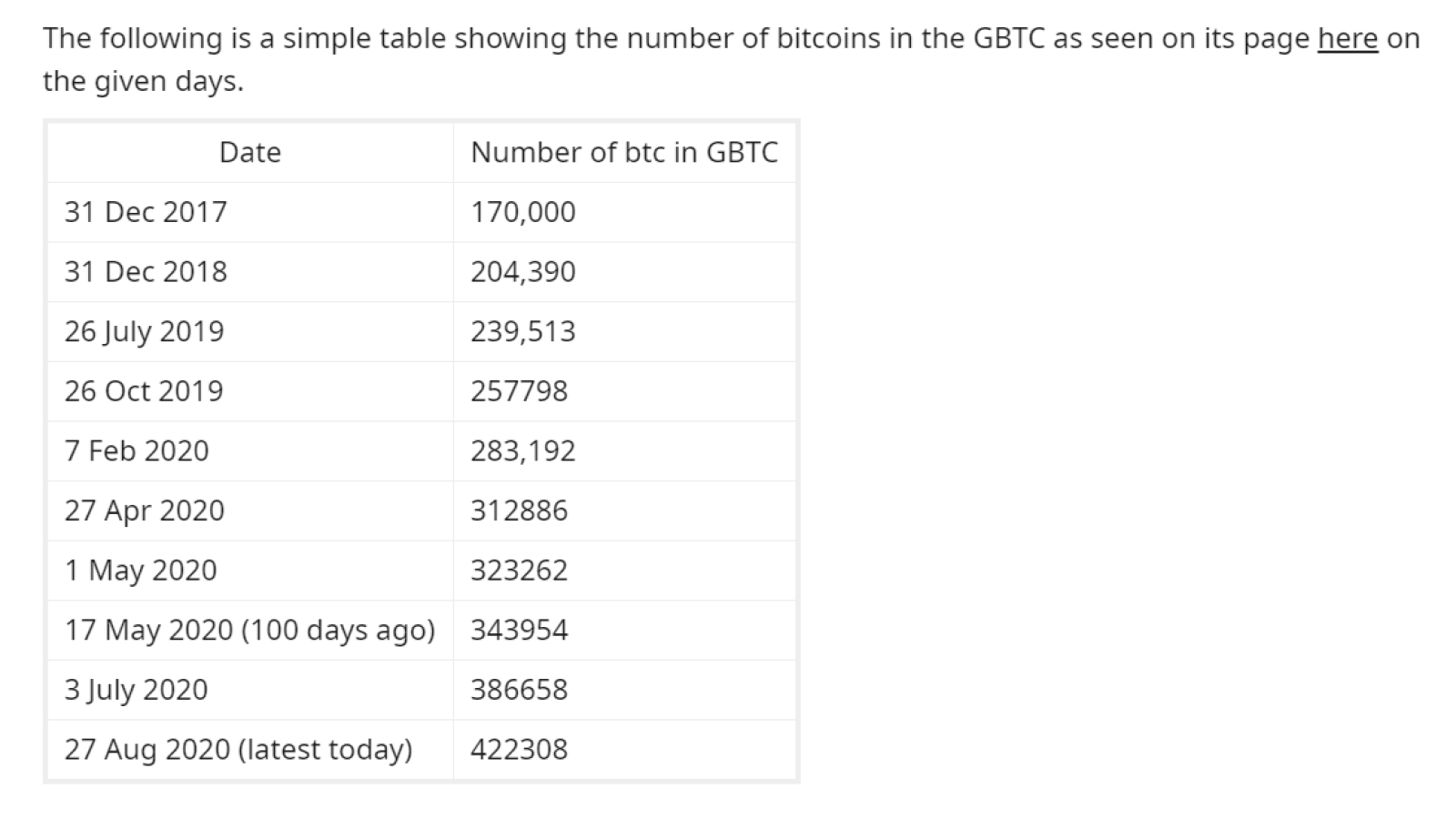Image resolution: width=1456 pixels, height=819 pixels.
Task: Select the 26 Oct 2019 date cell
Action: point(250,391)
